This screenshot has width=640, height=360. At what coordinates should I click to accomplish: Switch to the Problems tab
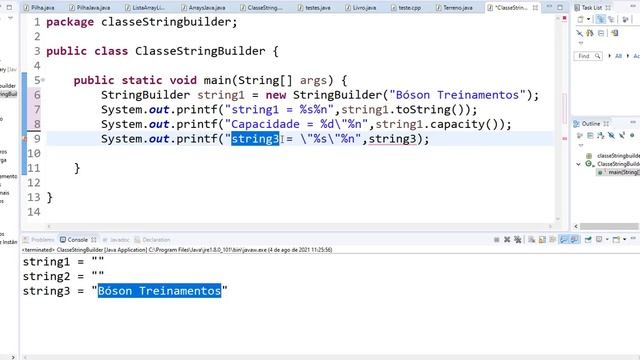(39, 240)
